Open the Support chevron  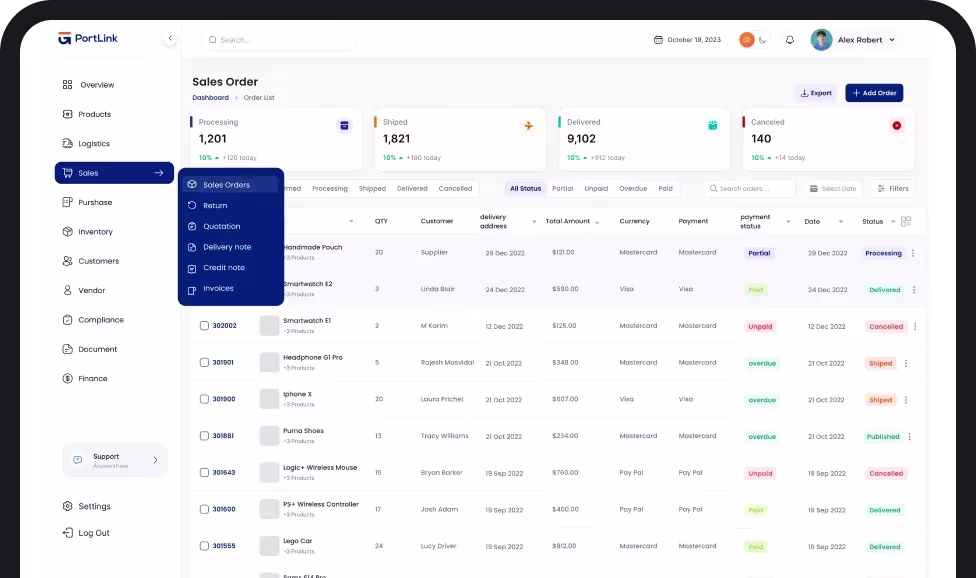[x=155, y=460]
